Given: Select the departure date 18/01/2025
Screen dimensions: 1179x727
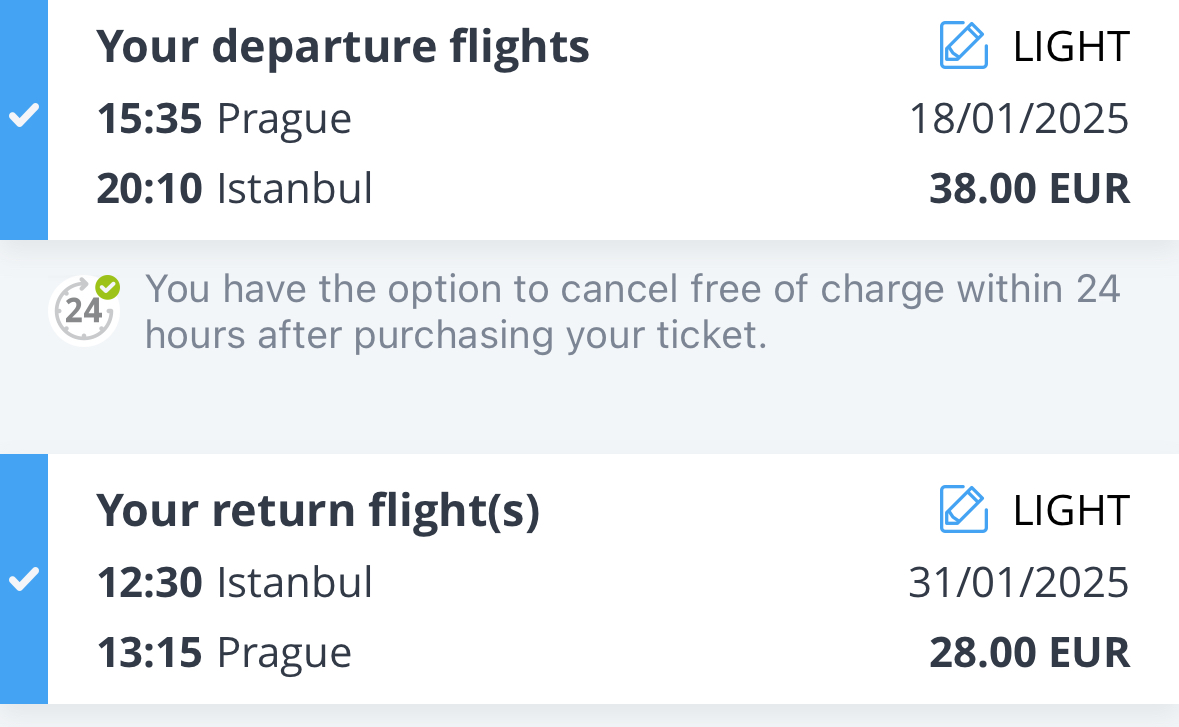Looking at the screenshot, I should (1019, 119).
